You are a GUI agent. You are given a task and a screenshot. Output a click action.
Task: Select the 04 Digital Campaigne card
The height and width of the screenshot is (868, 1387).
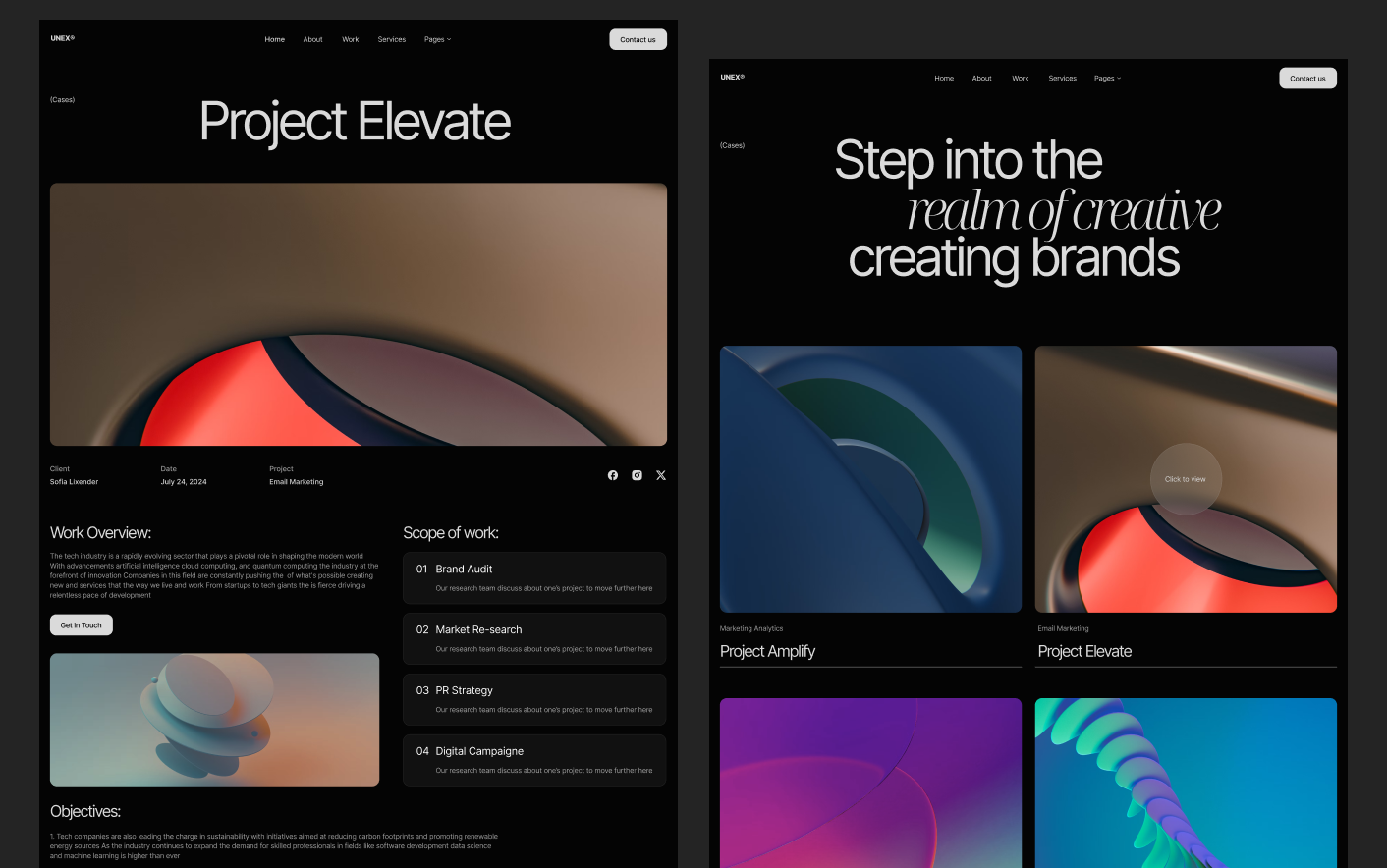pyautogui.click(x=534, y=760)
